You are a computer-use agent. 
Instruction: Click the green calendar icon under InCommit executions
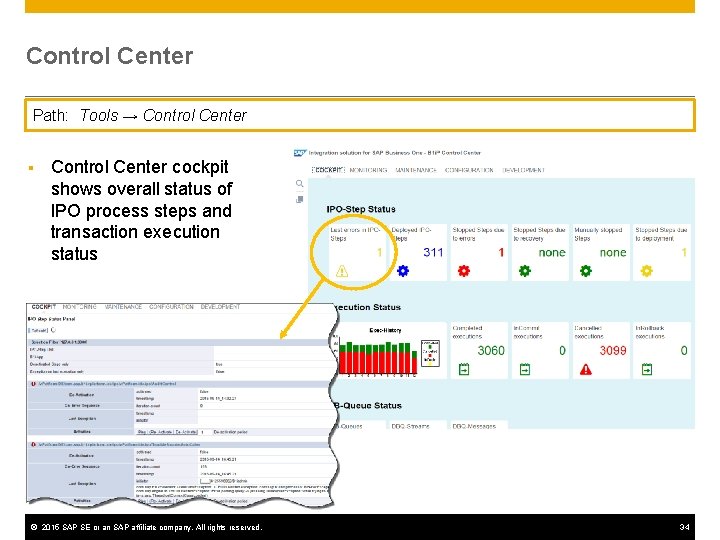(x=525, y=369)
